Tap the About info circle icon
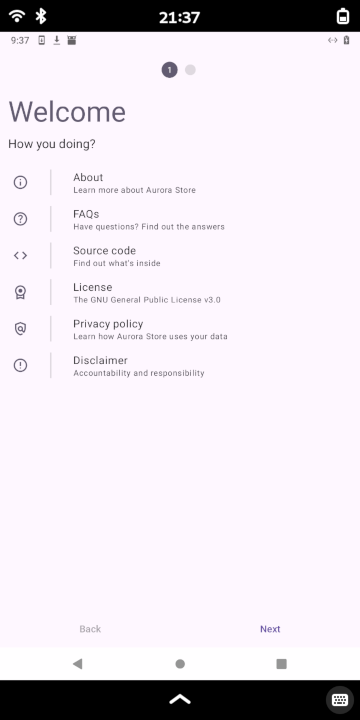The width and height of the screenshot is (360, 720). click(x=20, y=182)
